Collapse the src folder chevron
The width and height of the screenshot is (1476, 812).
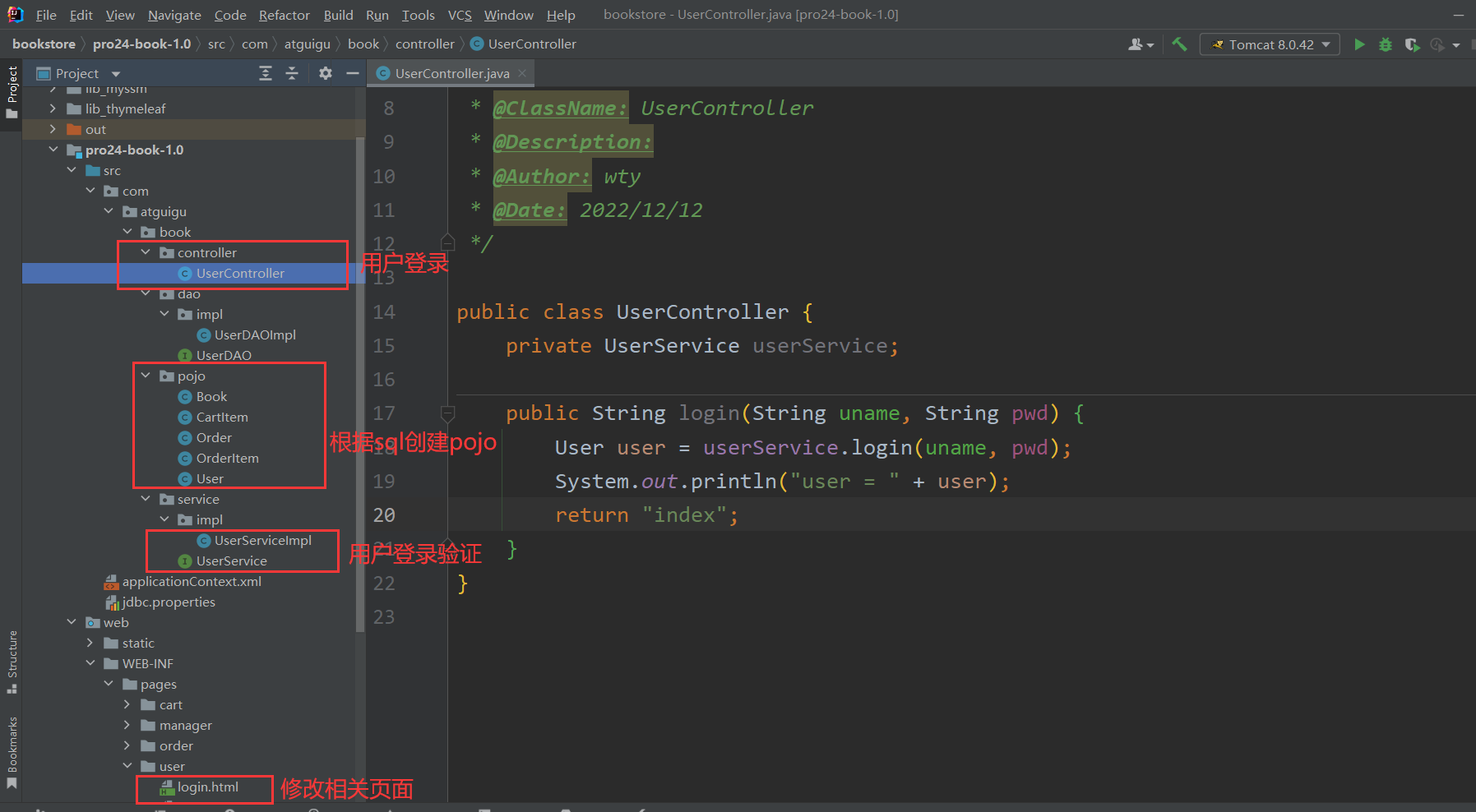72,170
